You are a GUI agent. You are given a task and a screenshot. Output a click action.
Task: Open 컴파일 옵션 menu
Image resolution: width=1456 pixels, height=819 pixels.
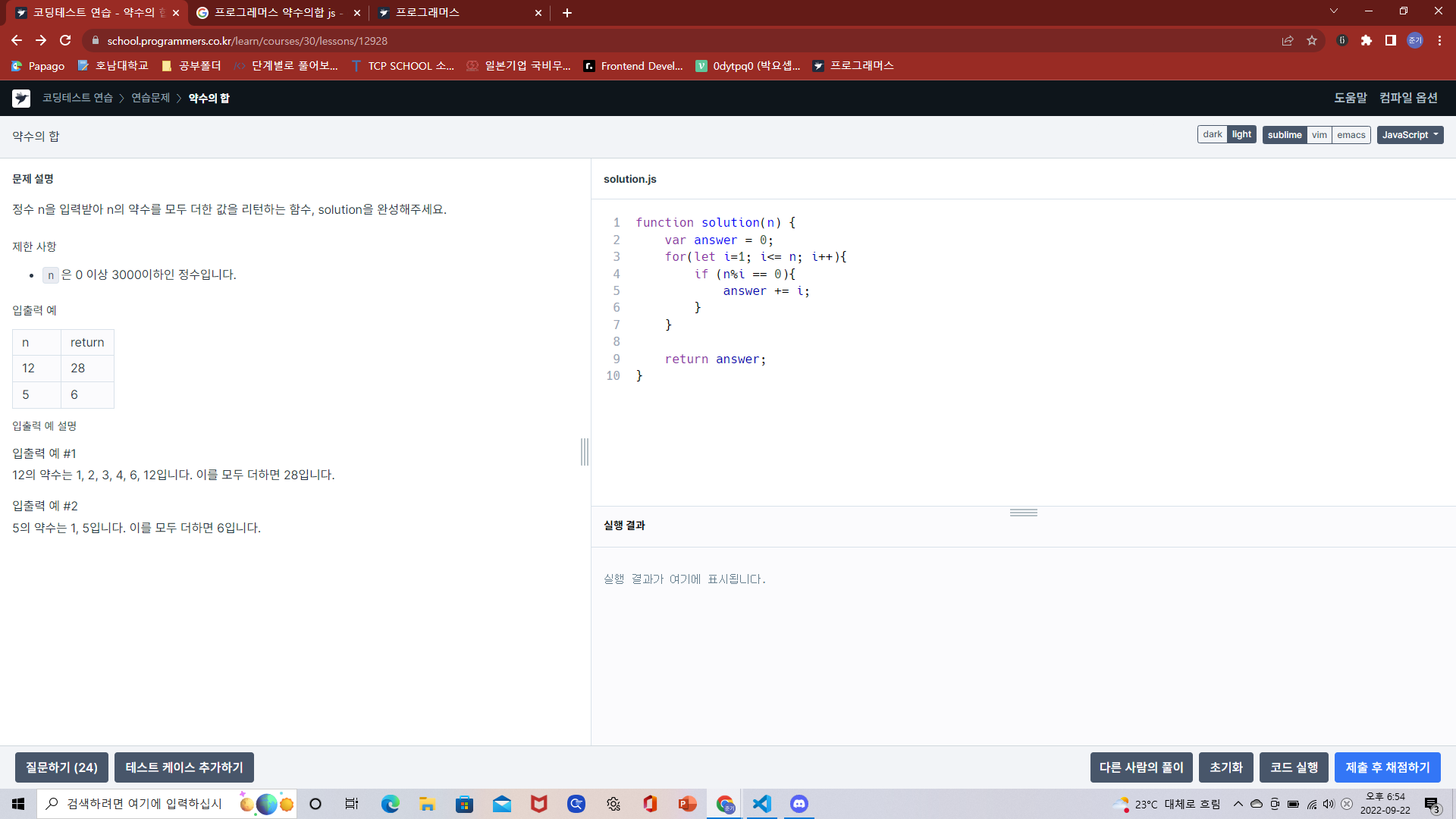(x=1408, y=98)
